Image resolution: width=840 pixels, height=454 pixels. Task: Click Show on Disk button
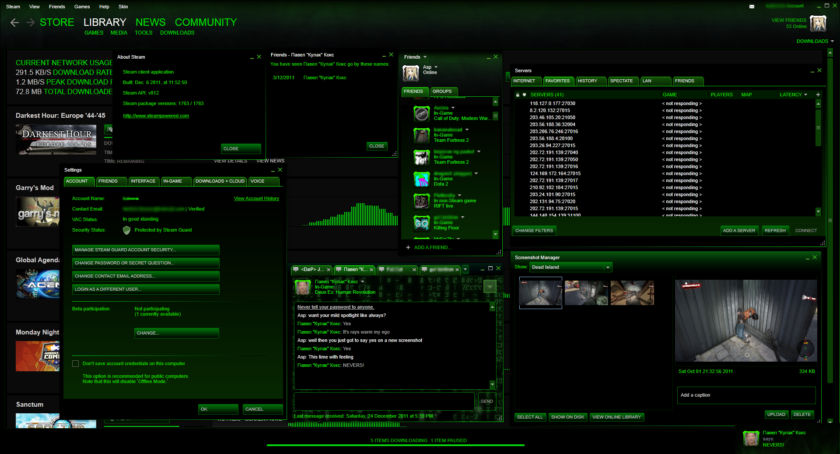(x=568, y=417)
